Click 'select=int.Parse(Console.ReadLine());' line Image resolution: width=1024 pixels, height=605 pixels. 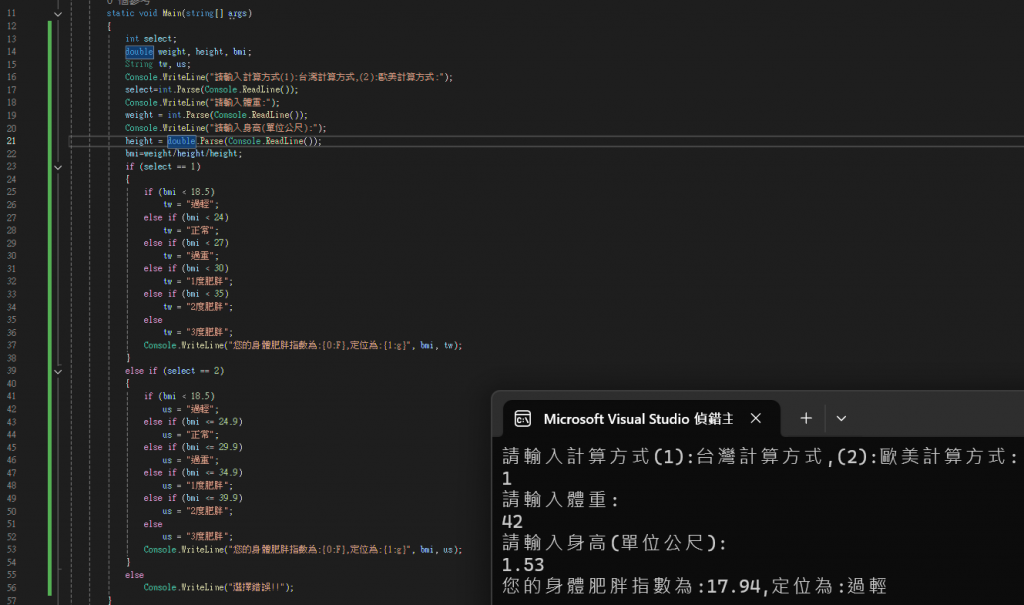212,90
